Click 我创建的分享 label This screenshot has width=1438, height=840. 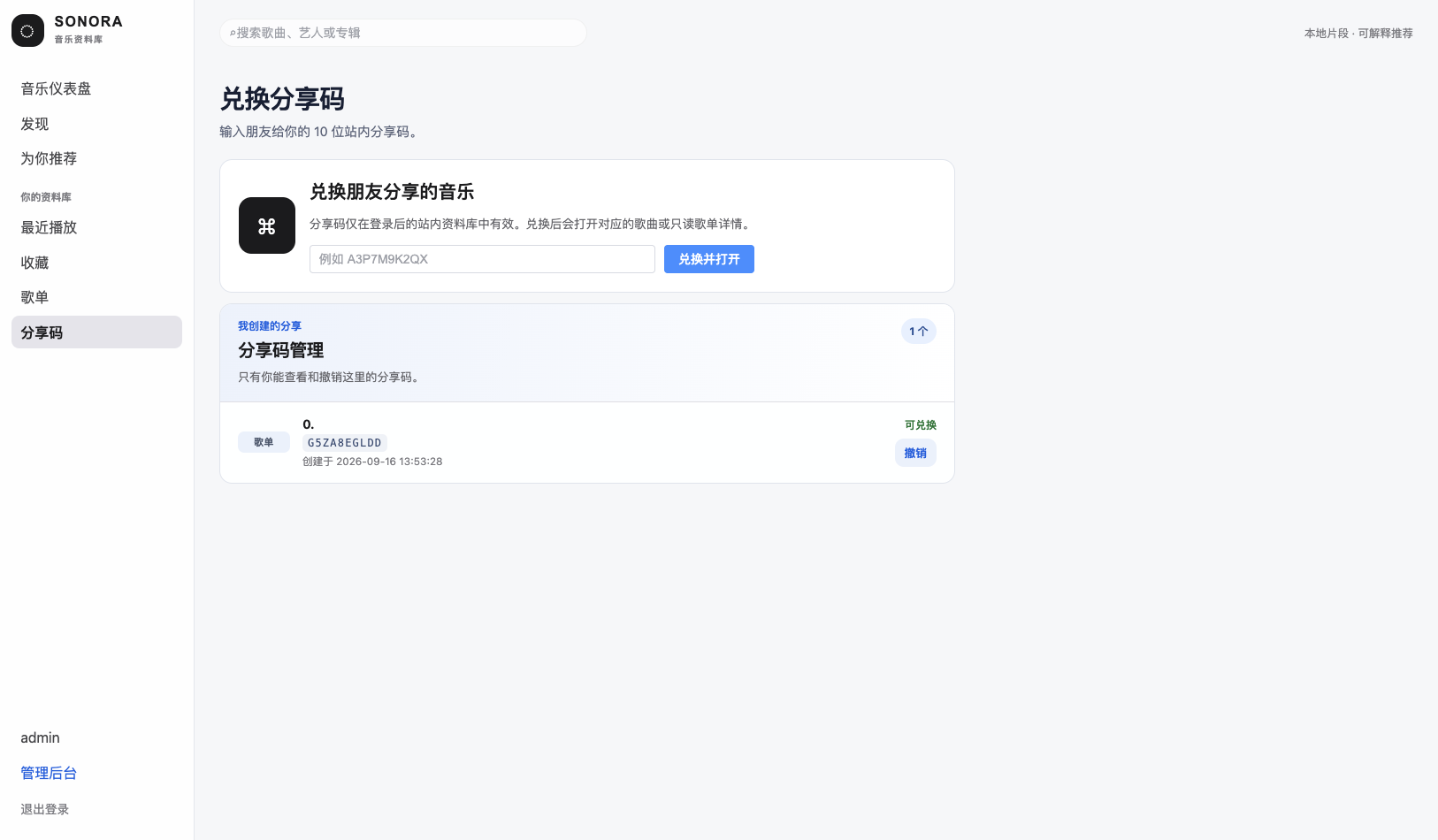(x=270, y=326)
